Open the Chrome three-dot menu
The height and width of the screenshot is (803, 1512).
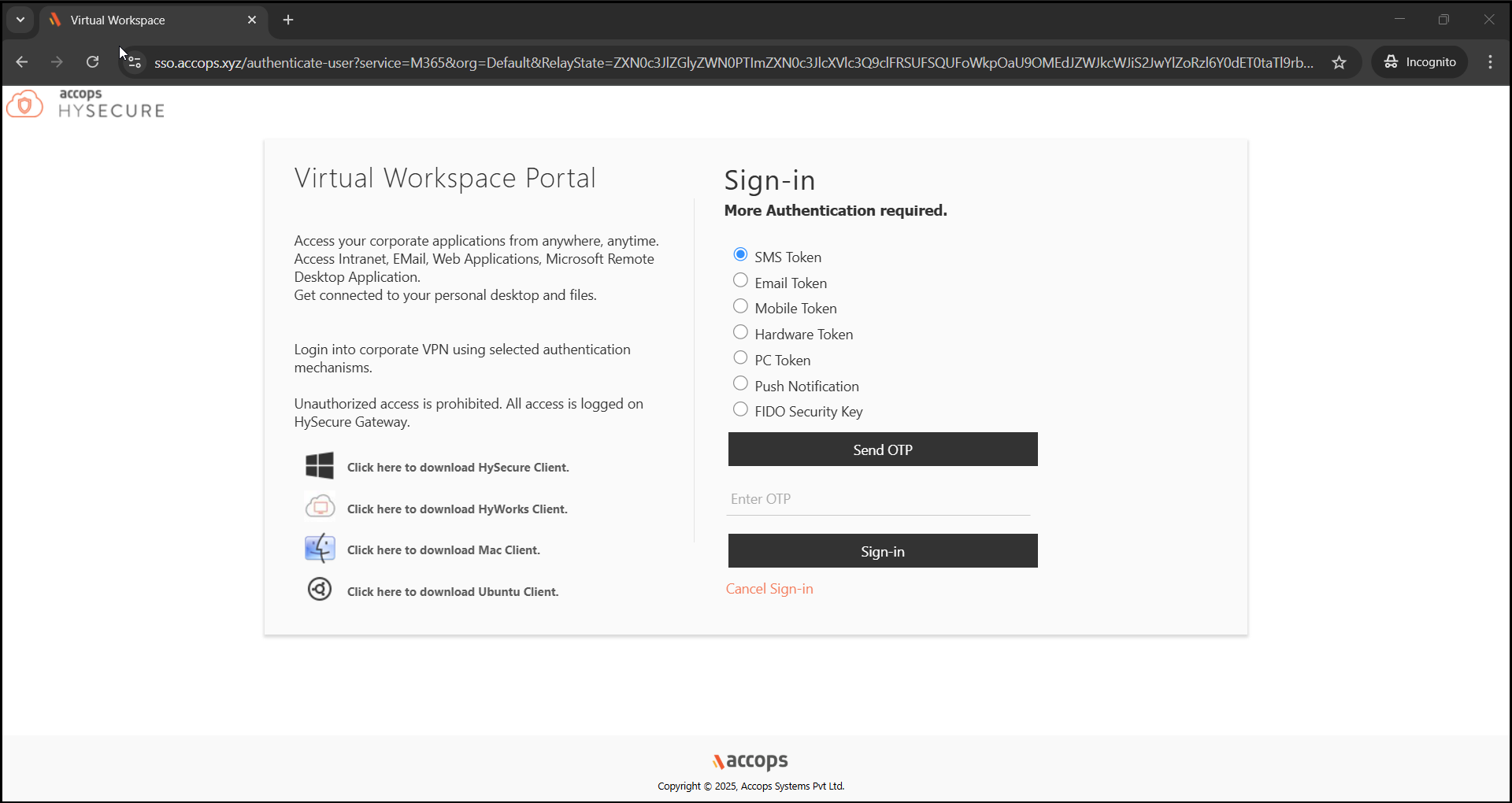pos(1490,62)
